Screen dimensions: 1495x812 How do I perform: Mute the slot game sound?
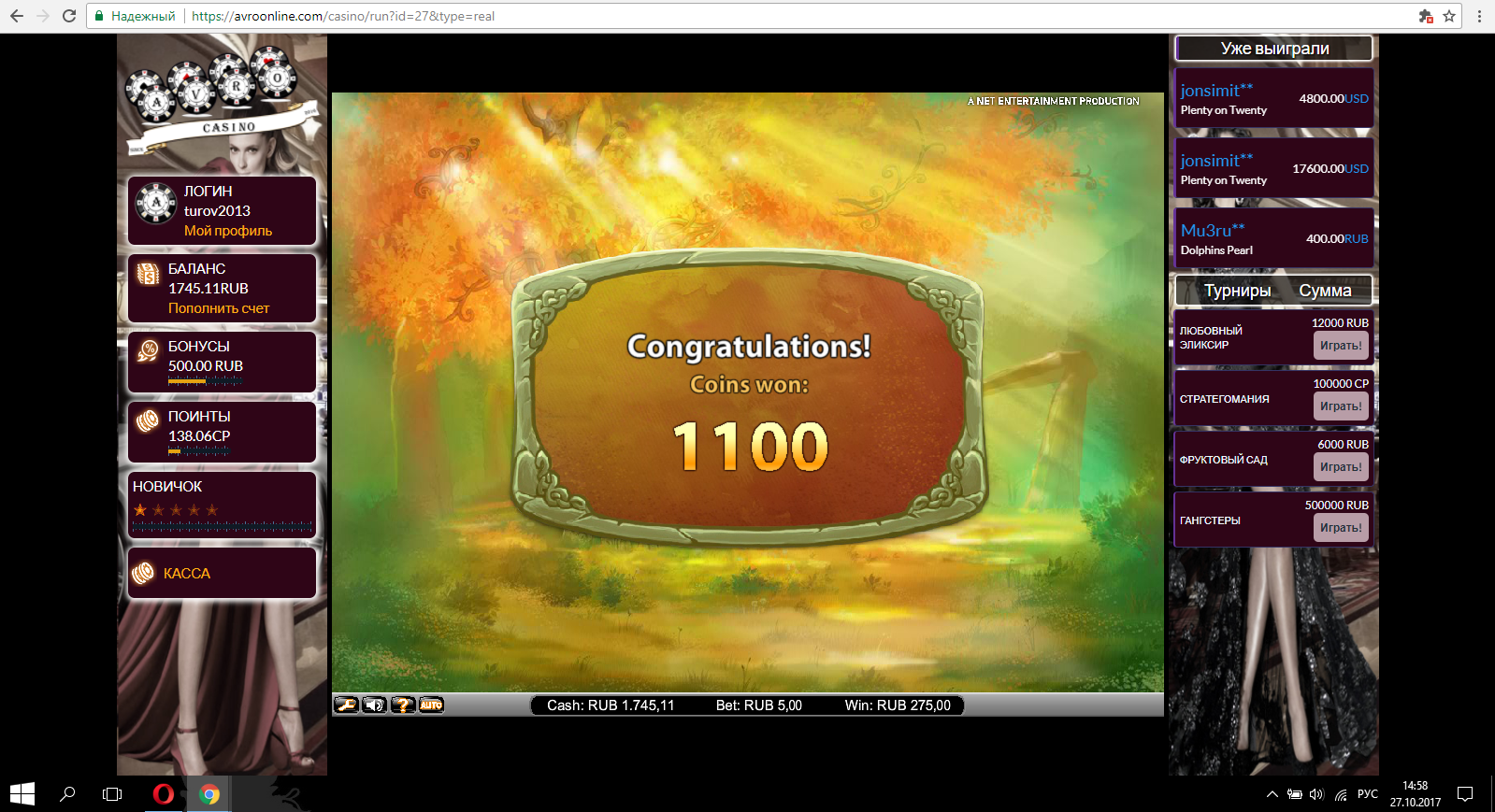374,705
